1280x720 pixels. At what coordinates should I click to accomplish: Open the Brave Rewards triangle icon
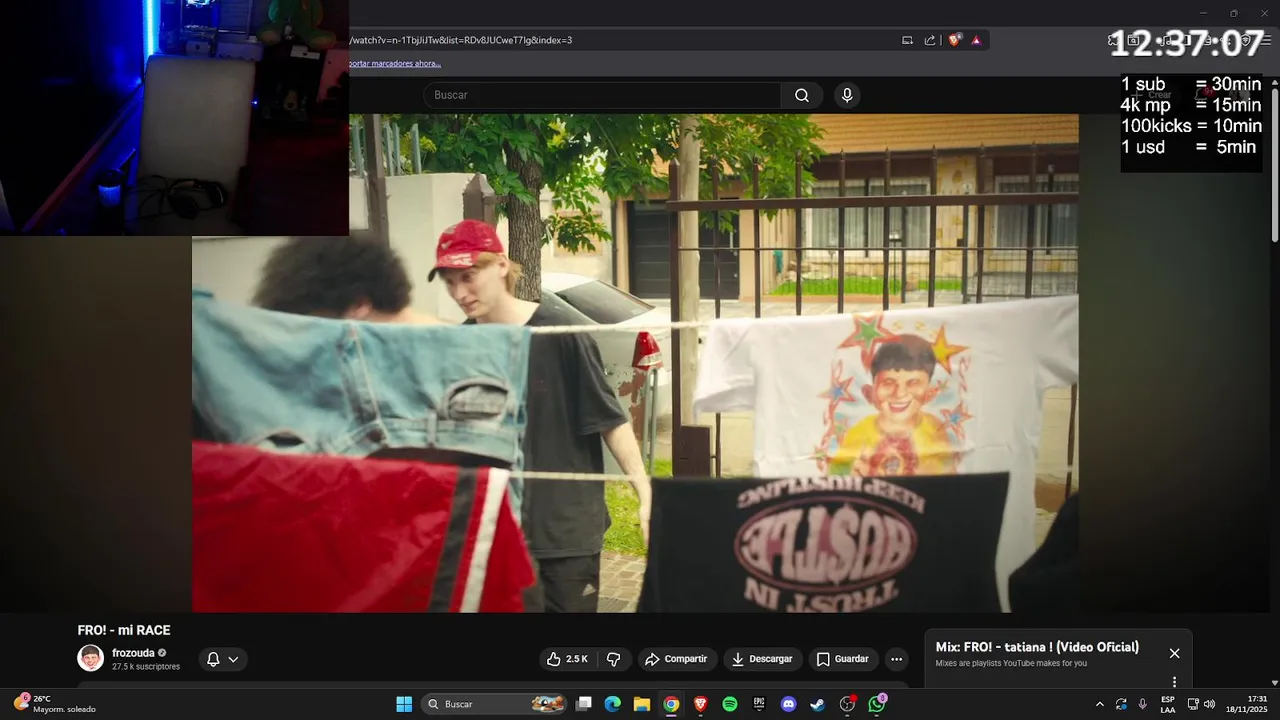[x=976, y=40]
